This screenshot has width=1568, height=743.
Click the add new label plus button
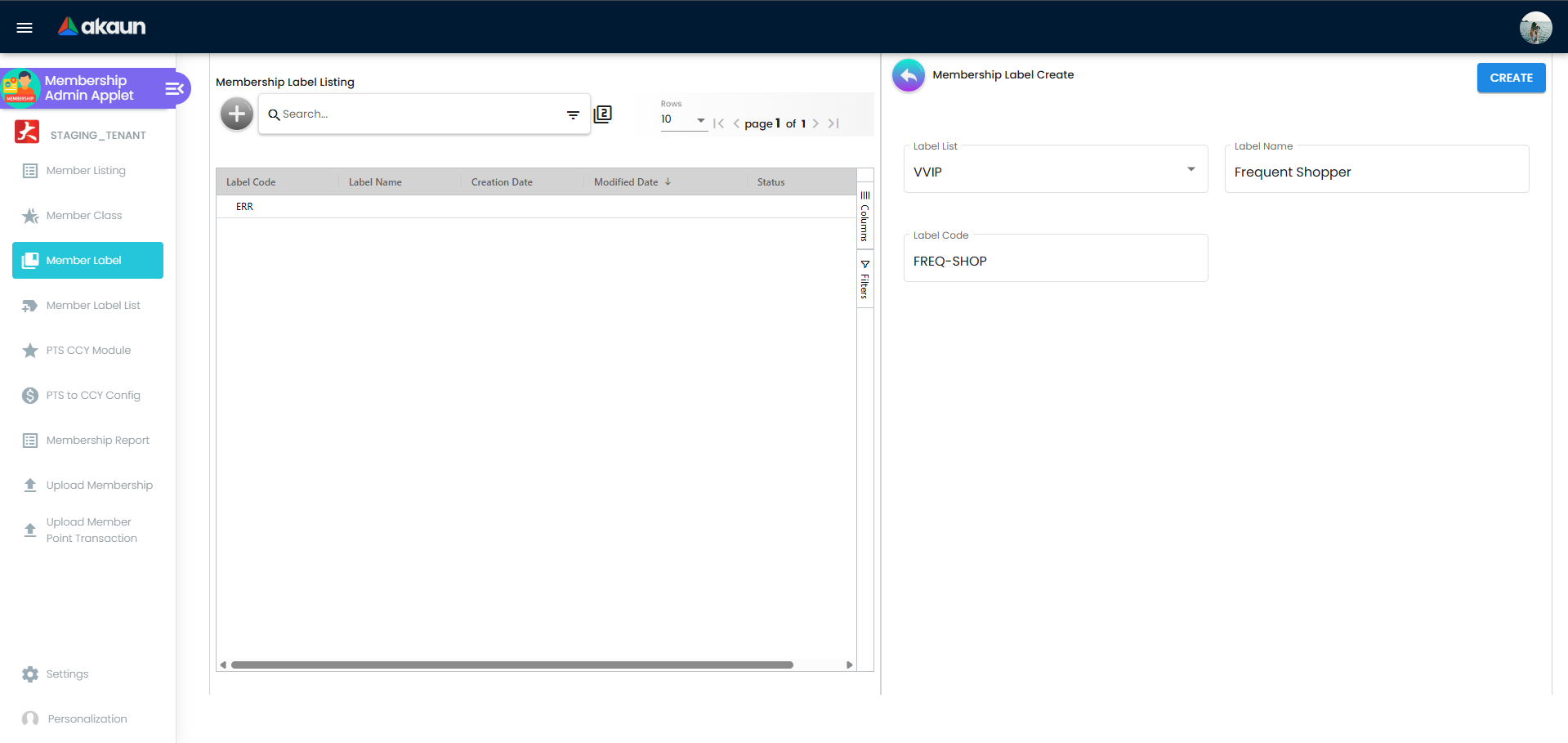click(236, 114)
